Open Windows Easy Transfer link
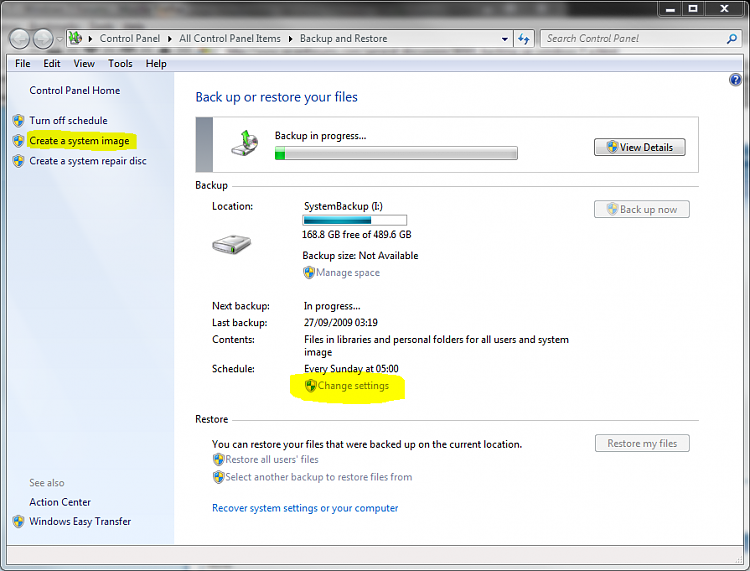 click(80, 521)
